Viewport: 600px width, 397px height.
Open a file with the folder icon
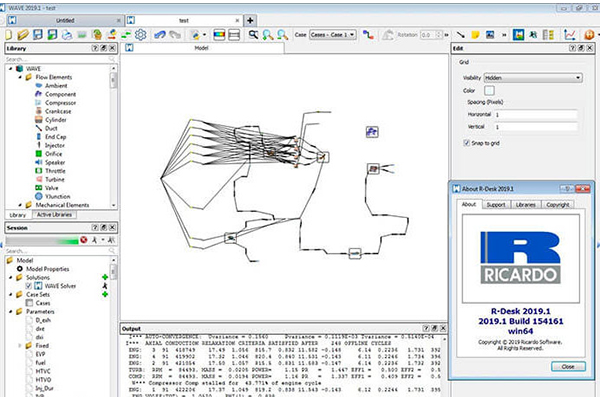pos(23,35)
